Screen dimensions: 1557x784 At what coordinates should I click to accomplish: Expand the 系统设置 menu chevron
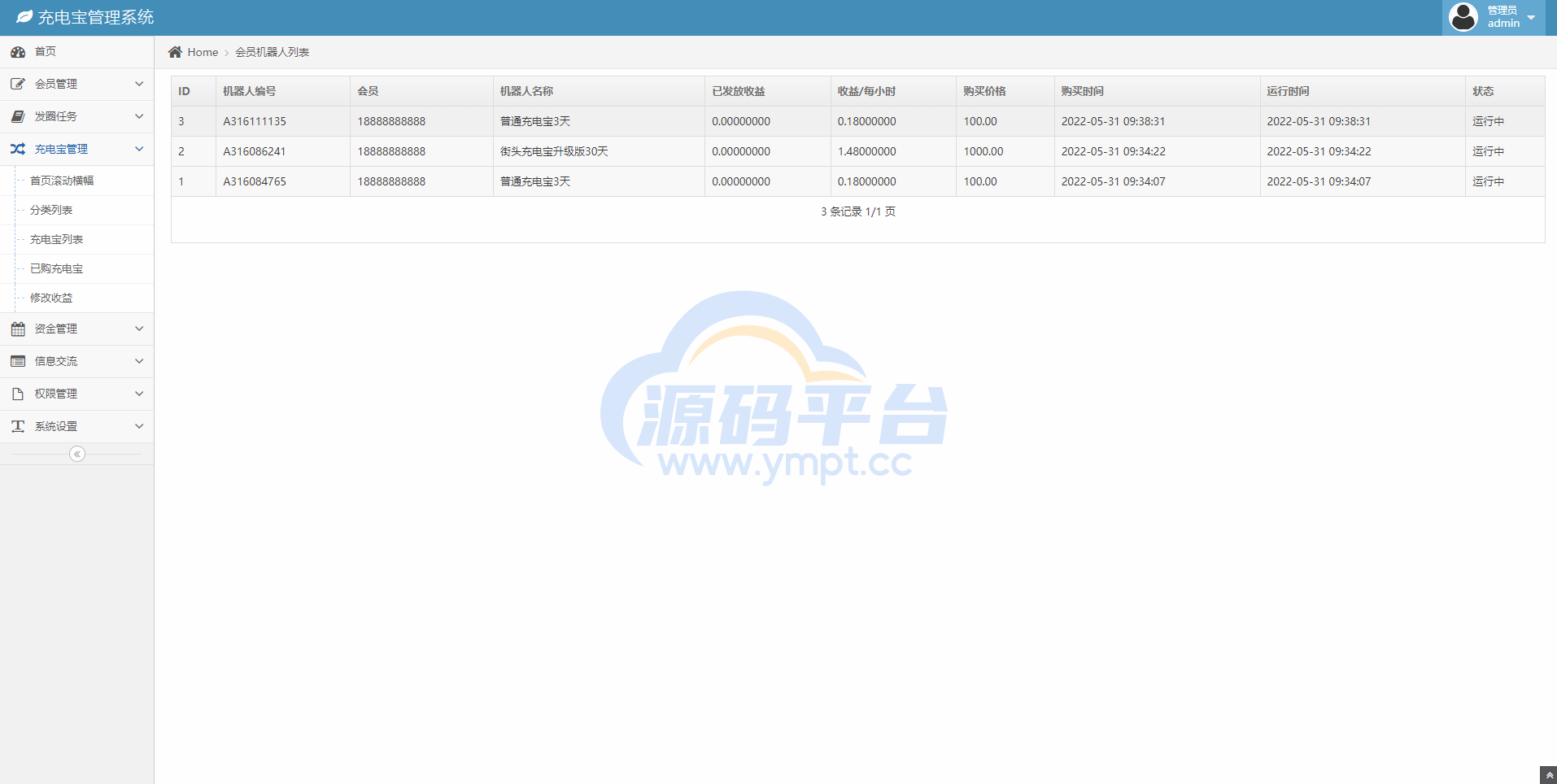pos(139,426)
